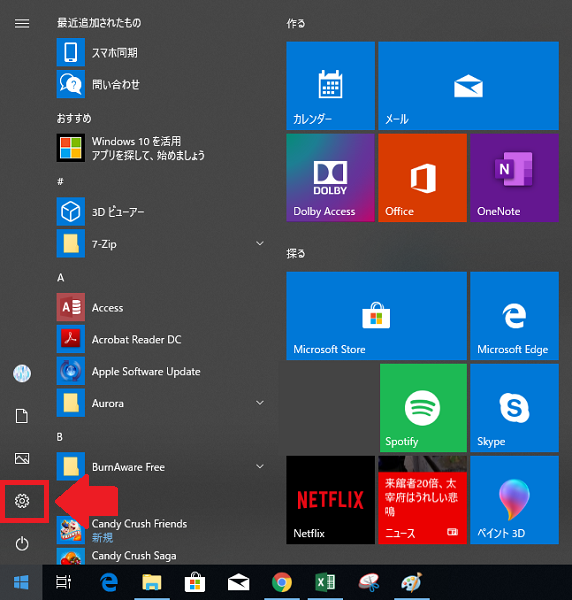Open Task View on the taskbar
Screen dimensions: 572x600
point(64,582)
